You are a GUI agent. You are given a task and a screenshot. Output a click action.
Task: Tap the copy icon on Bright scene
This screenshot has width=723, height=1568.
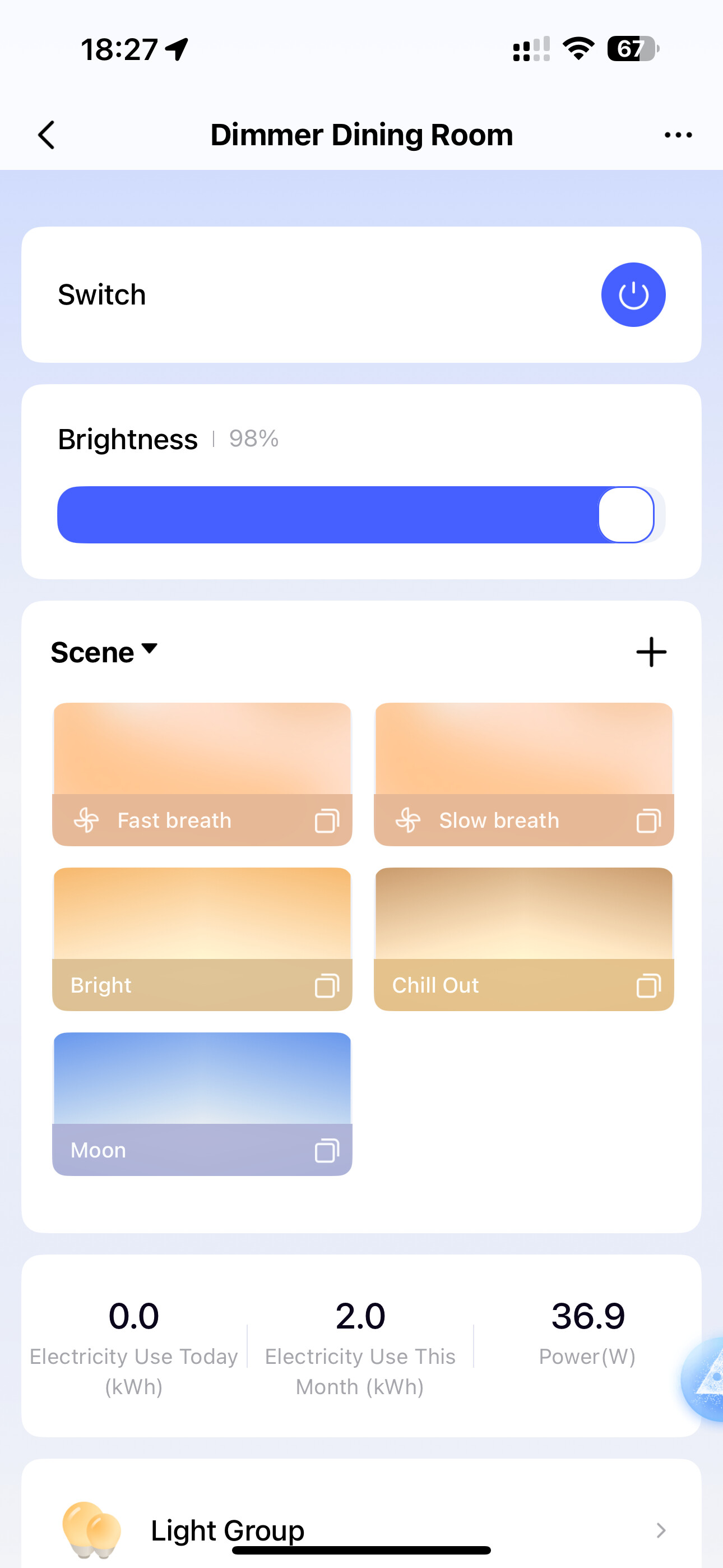click(x=327, y=985)
